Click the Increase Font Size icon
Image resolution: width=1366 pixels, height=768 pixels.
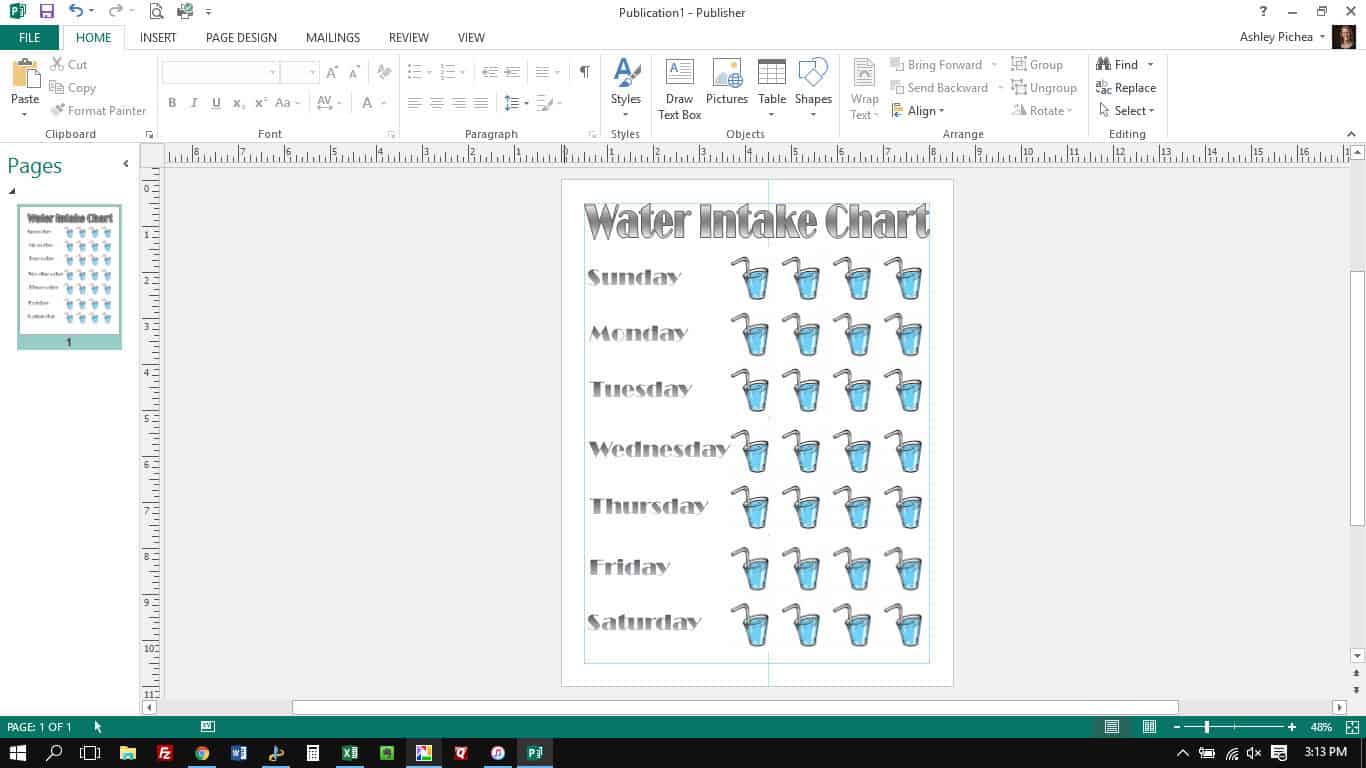click(332, 72)
